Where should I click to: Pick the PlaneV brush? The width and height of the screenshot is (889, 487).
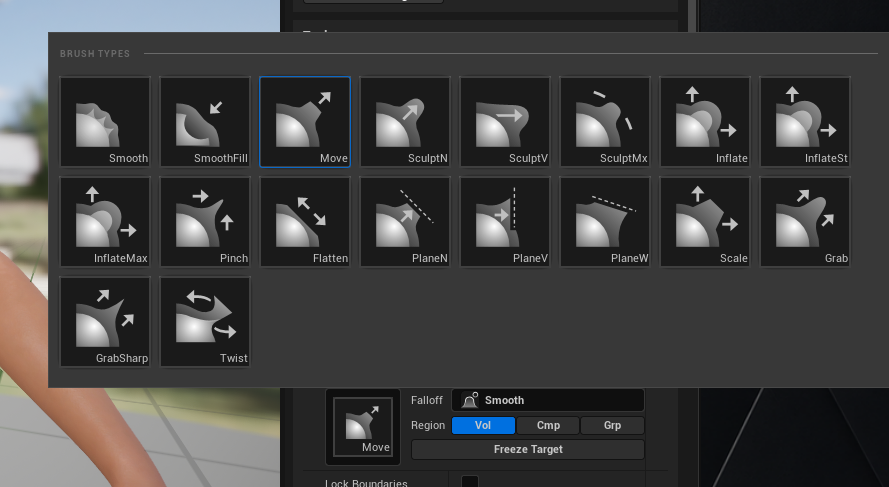505,222
